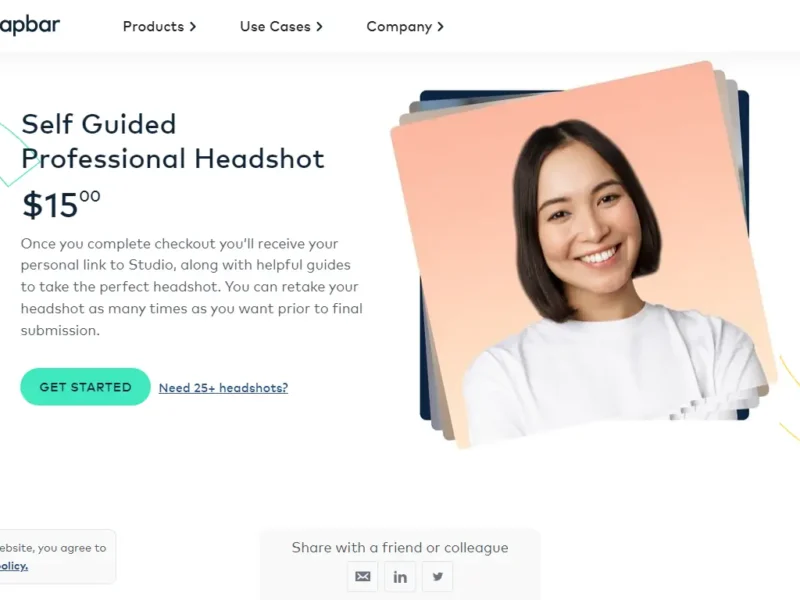The width and height of the screenshot is (800, 600).
Task: Click the checkout description paragraph
Action: 192,287
